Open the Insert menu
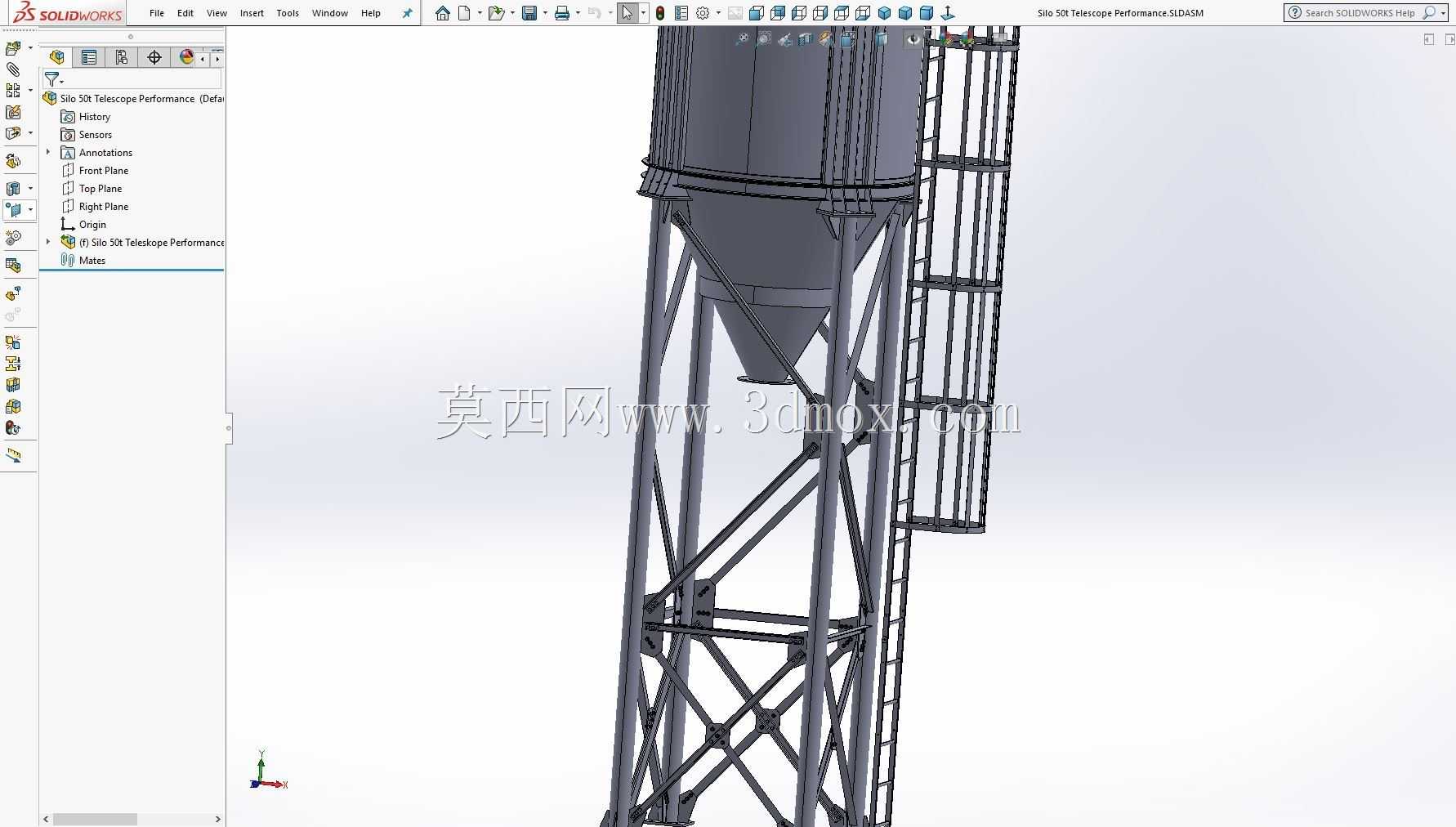 coord(252,13)
